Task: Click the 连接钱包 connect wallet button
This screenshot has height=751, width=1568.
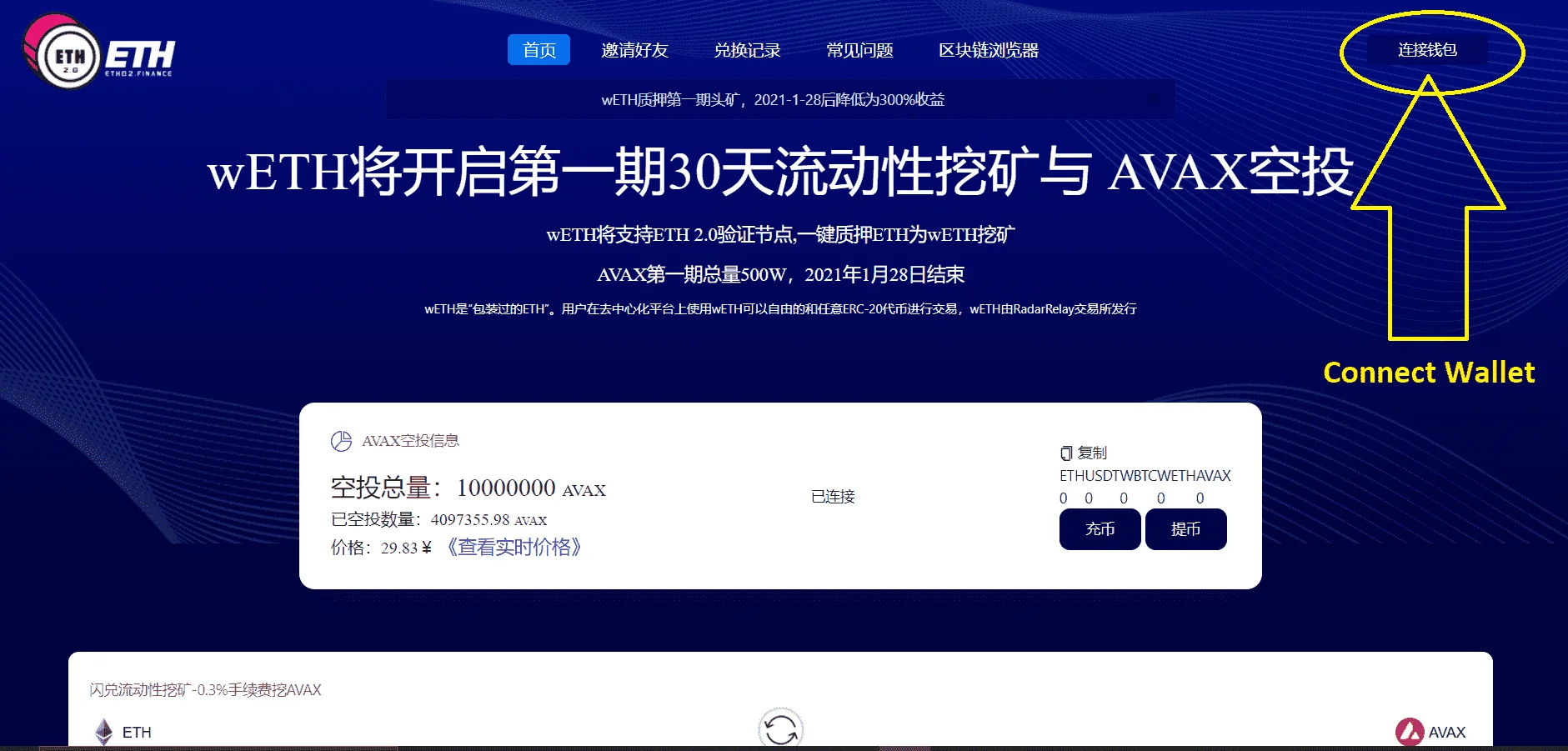Action: [1427, 50]
